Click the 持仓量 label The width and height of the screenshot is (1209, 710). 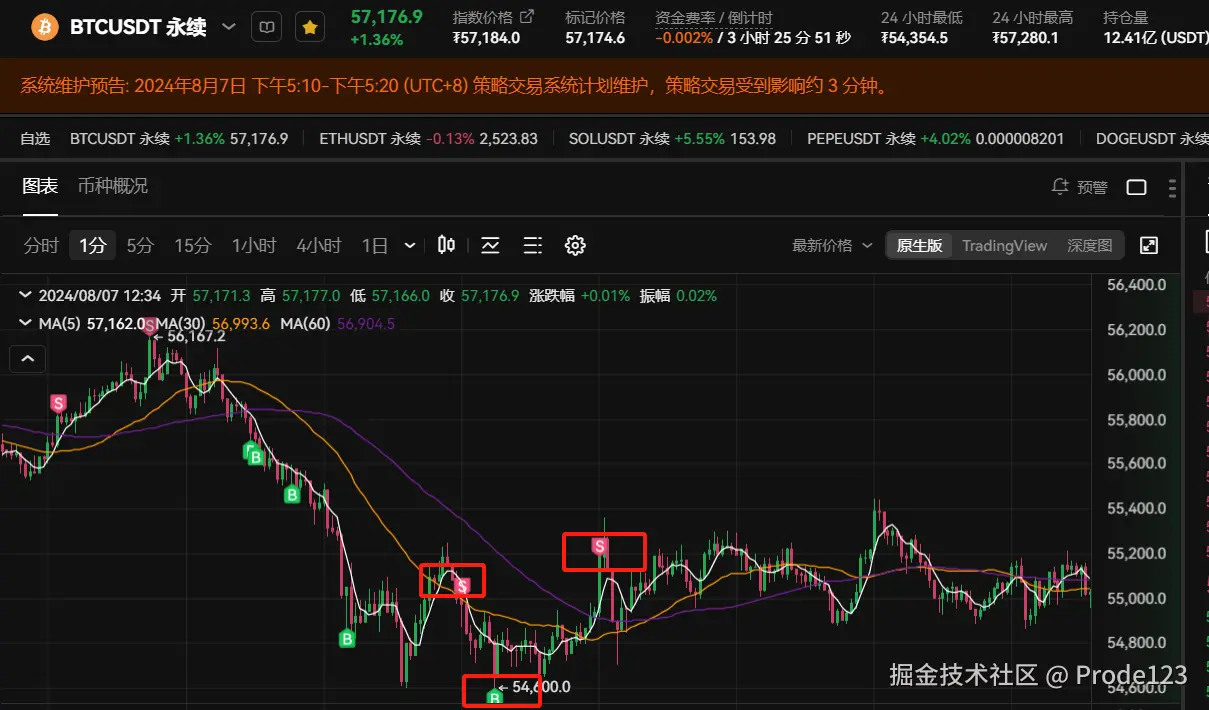click(1126, 17)
